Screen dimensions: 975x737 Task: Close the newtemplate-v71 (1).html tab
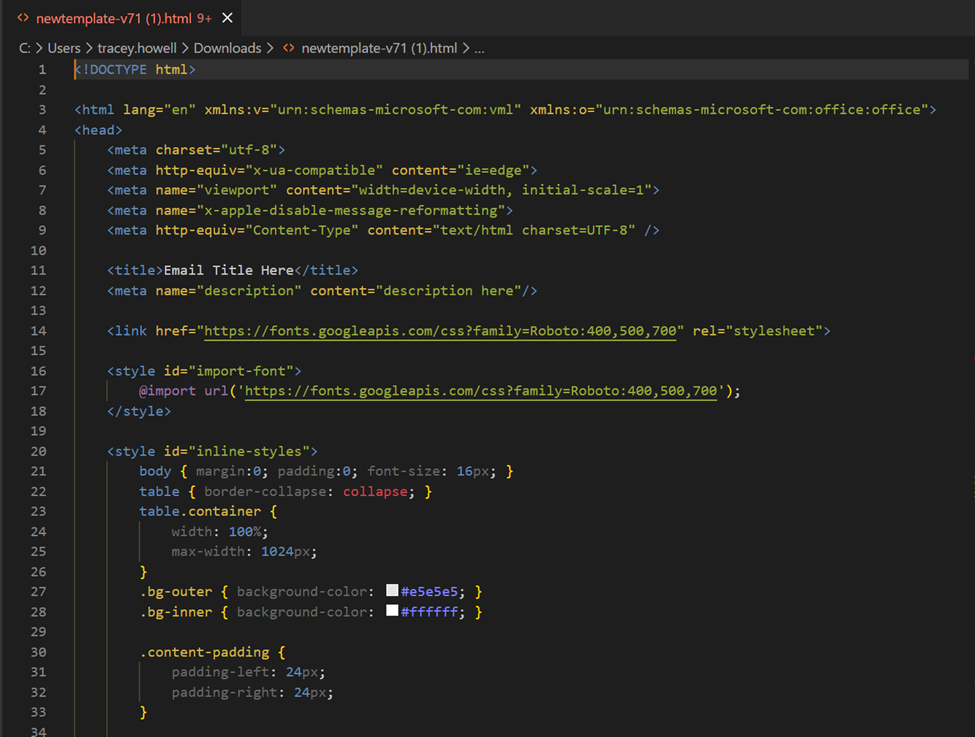[x=228, y=18]
